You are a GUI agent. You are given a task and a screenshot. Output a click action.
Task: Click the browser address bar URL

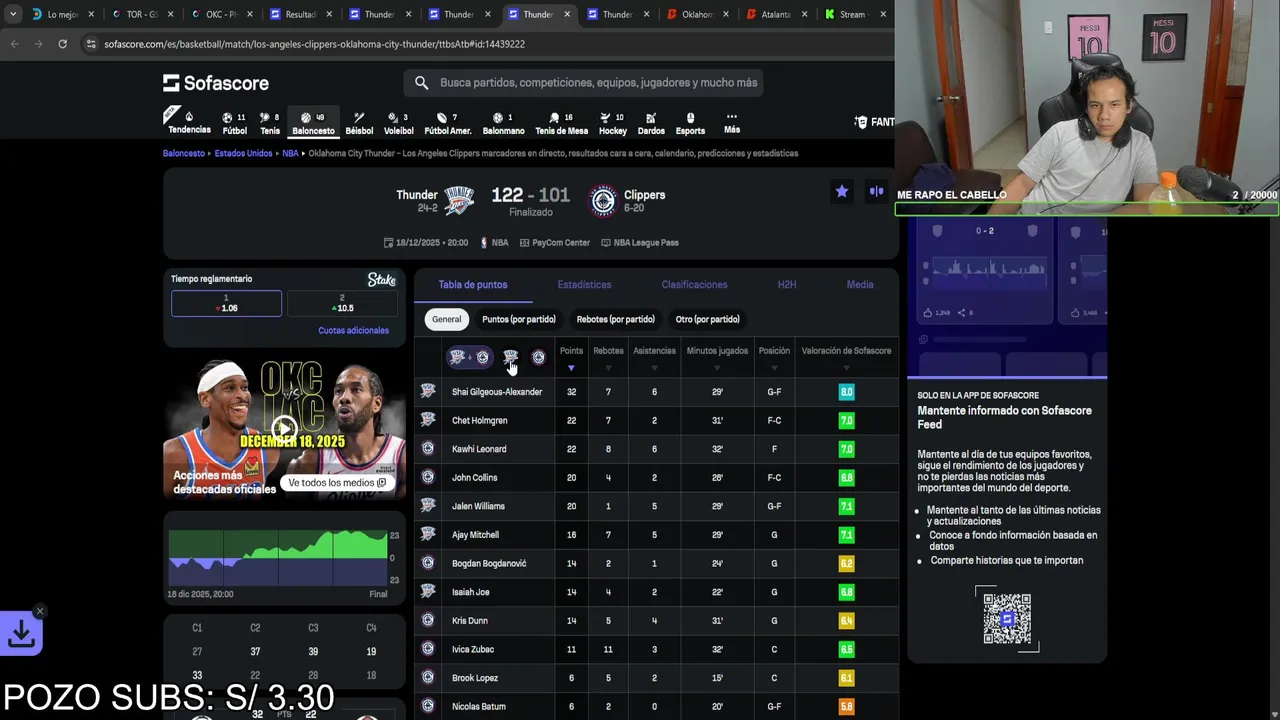[314, 44]
